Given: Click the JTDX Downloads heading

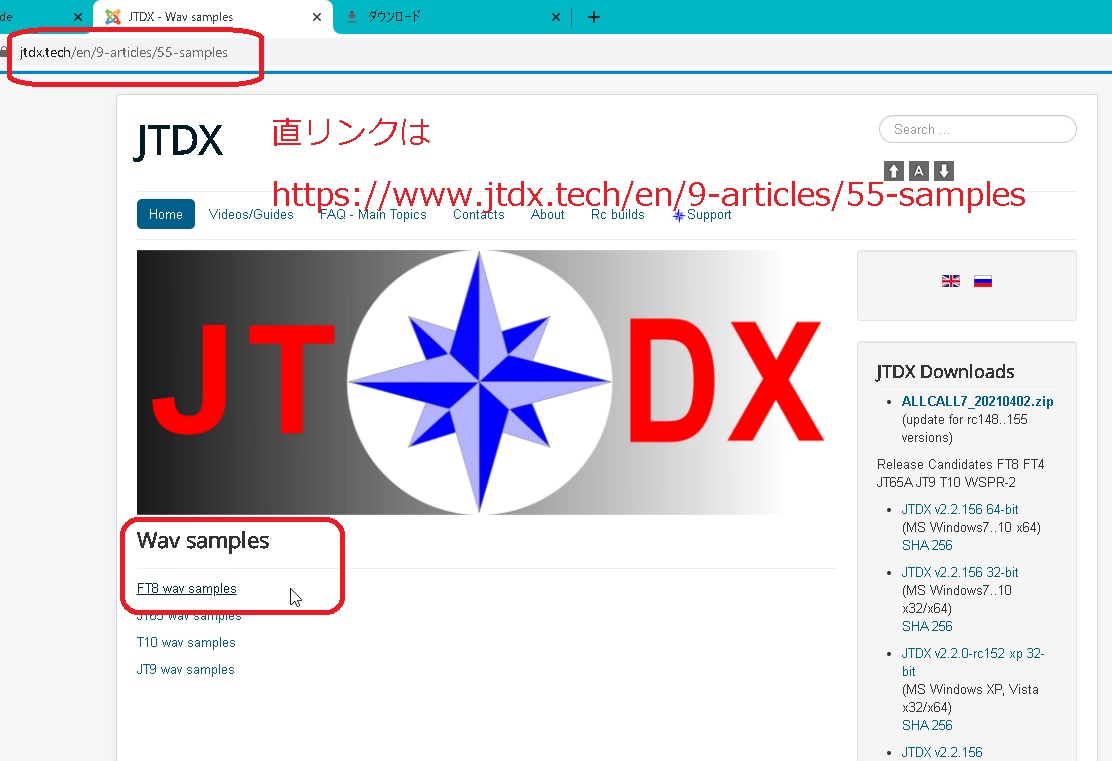Looking at the screenshot, I should click(x=945, y=372).
